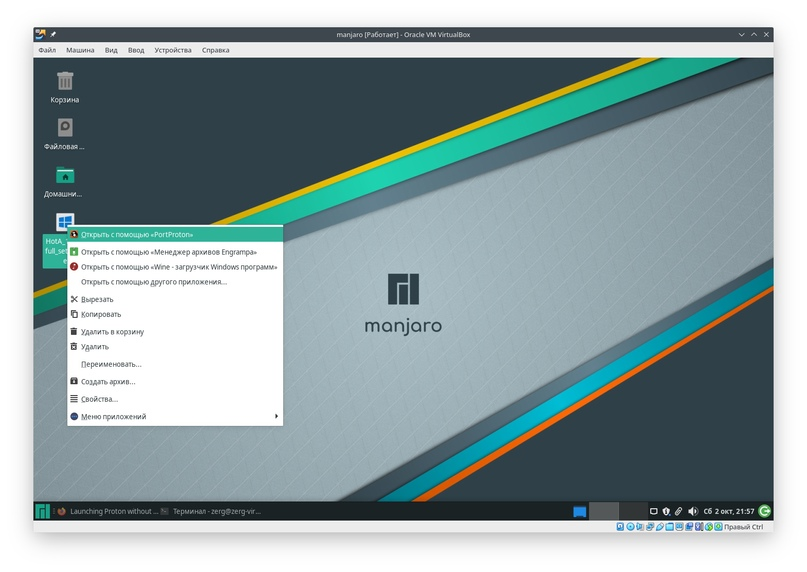Image resolution: width=807 pixels, height=572 pixels.
Task: Click the VirtualBox hard disk status icon
Action: pyautogui.click(x=620, y=527)
